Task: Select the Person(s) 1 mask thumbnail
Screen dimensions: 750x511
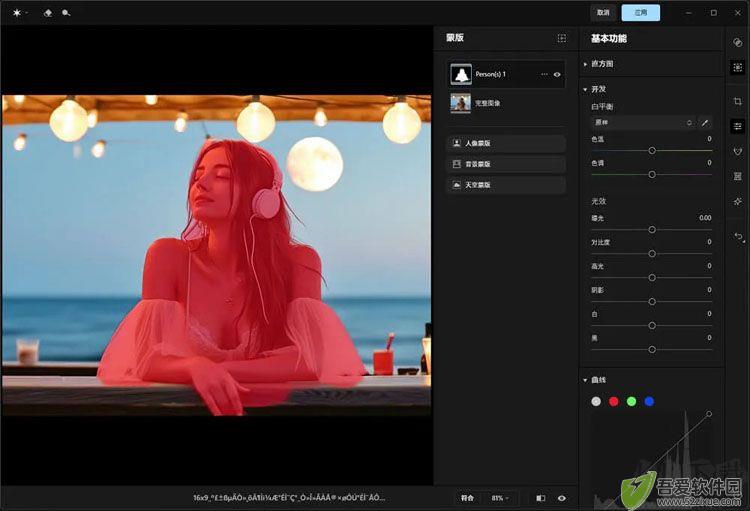Action: (x=461, y=74)
